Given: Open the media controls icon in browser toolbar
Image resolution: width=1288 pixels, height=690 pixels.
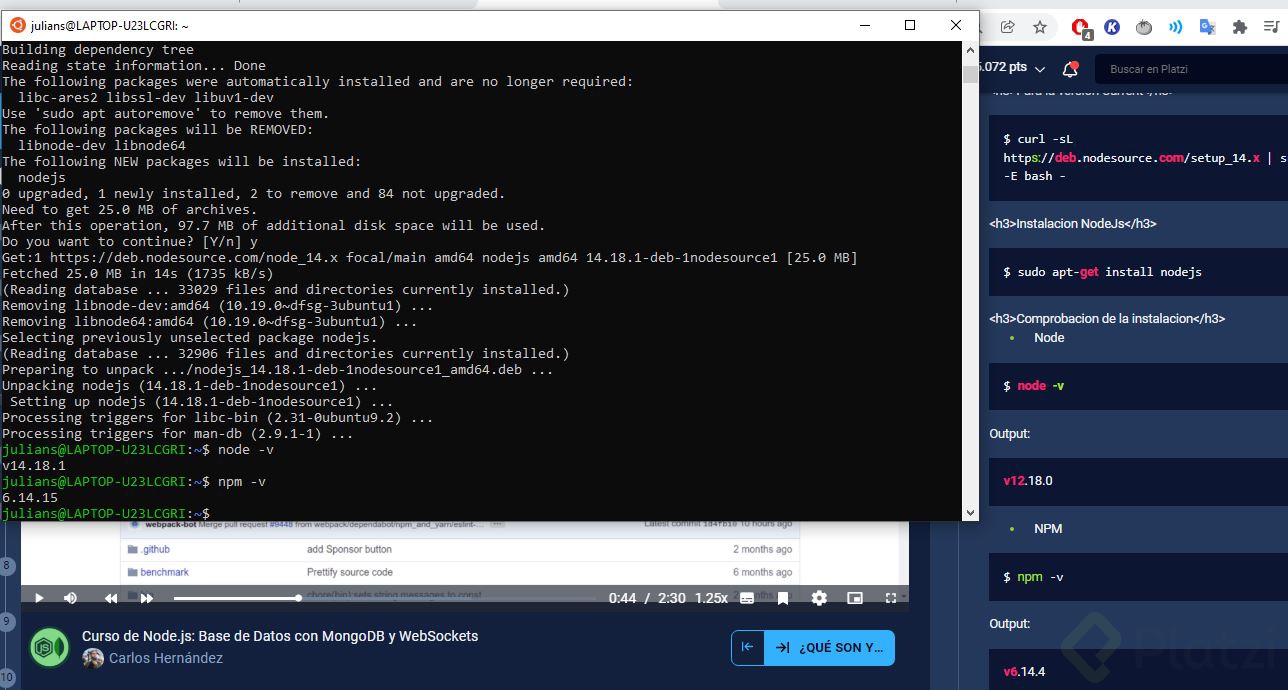Looking at the screenshot, I should point(1272,27).
